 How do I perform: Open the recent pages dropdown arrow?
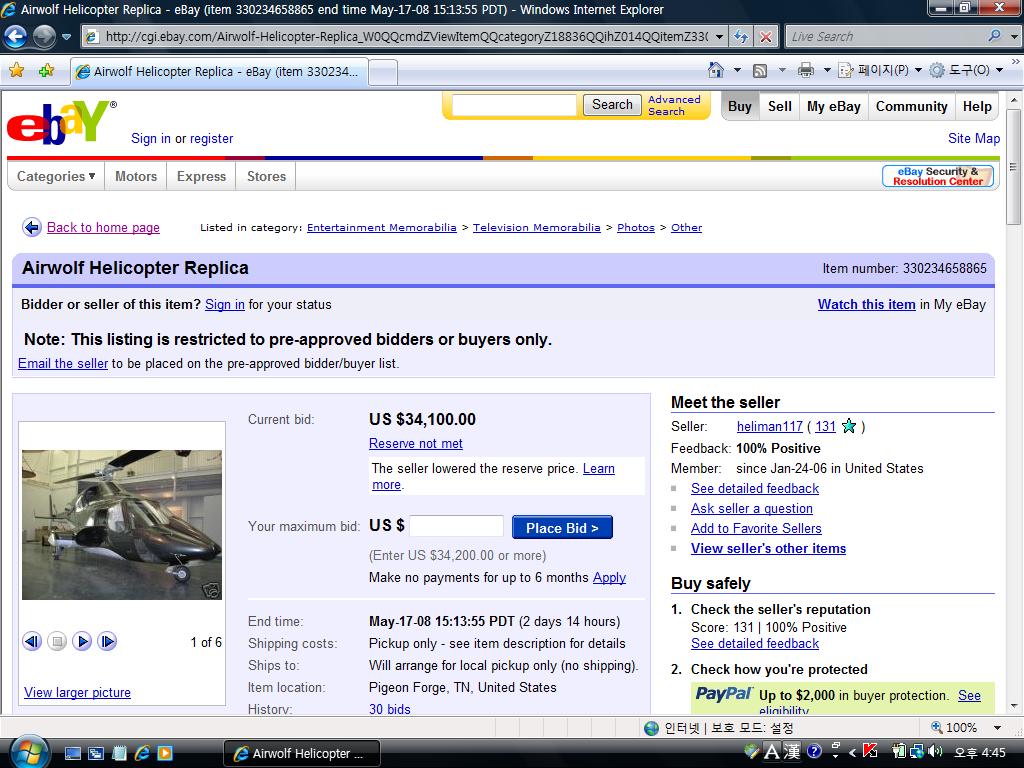click(x=66, y=37)
